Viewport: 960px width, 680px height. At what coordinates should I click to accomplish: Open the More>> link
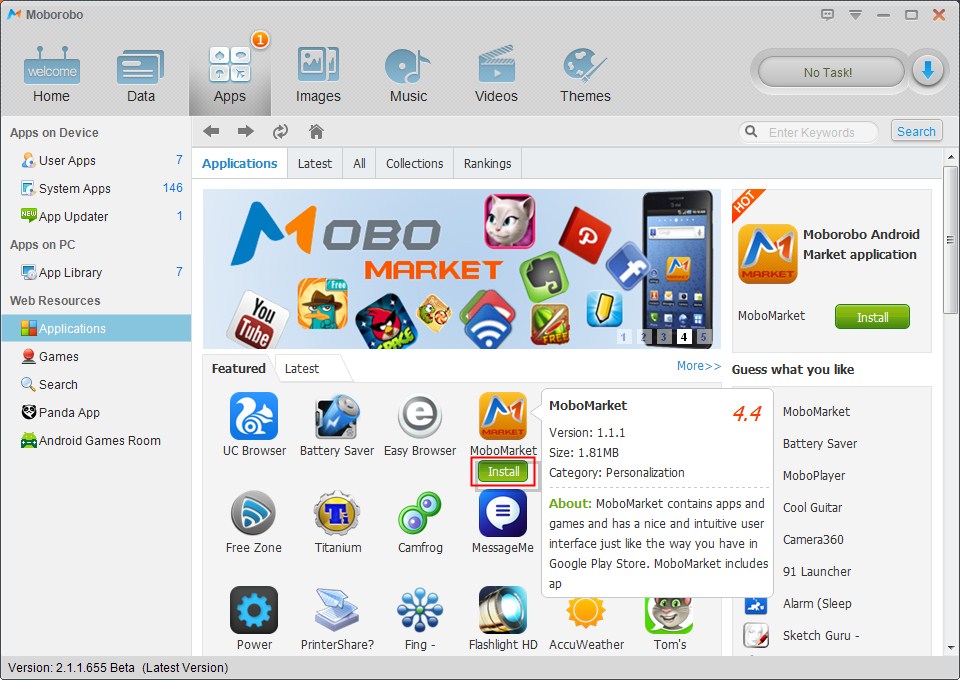point(699,365)
